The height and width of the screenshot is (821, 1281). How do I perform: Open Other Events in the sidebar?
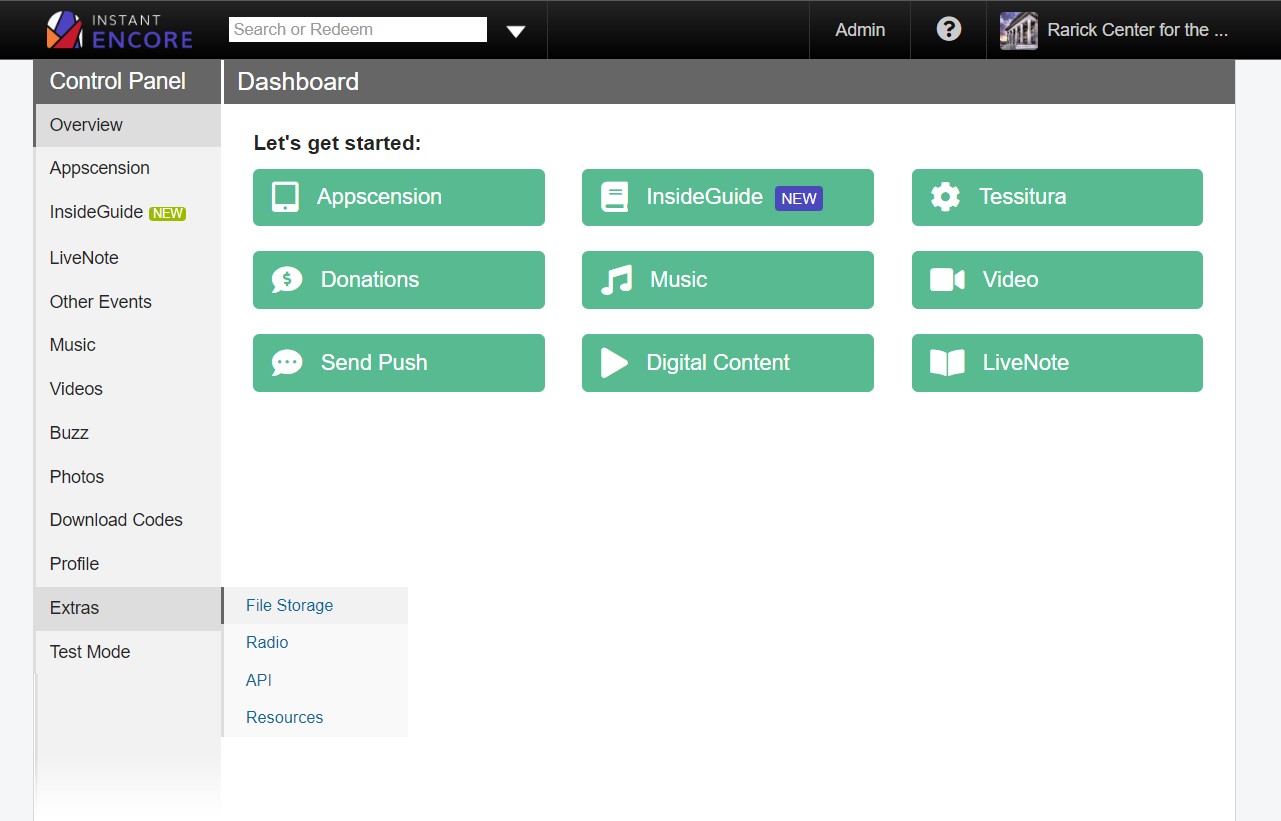(128, 302)
